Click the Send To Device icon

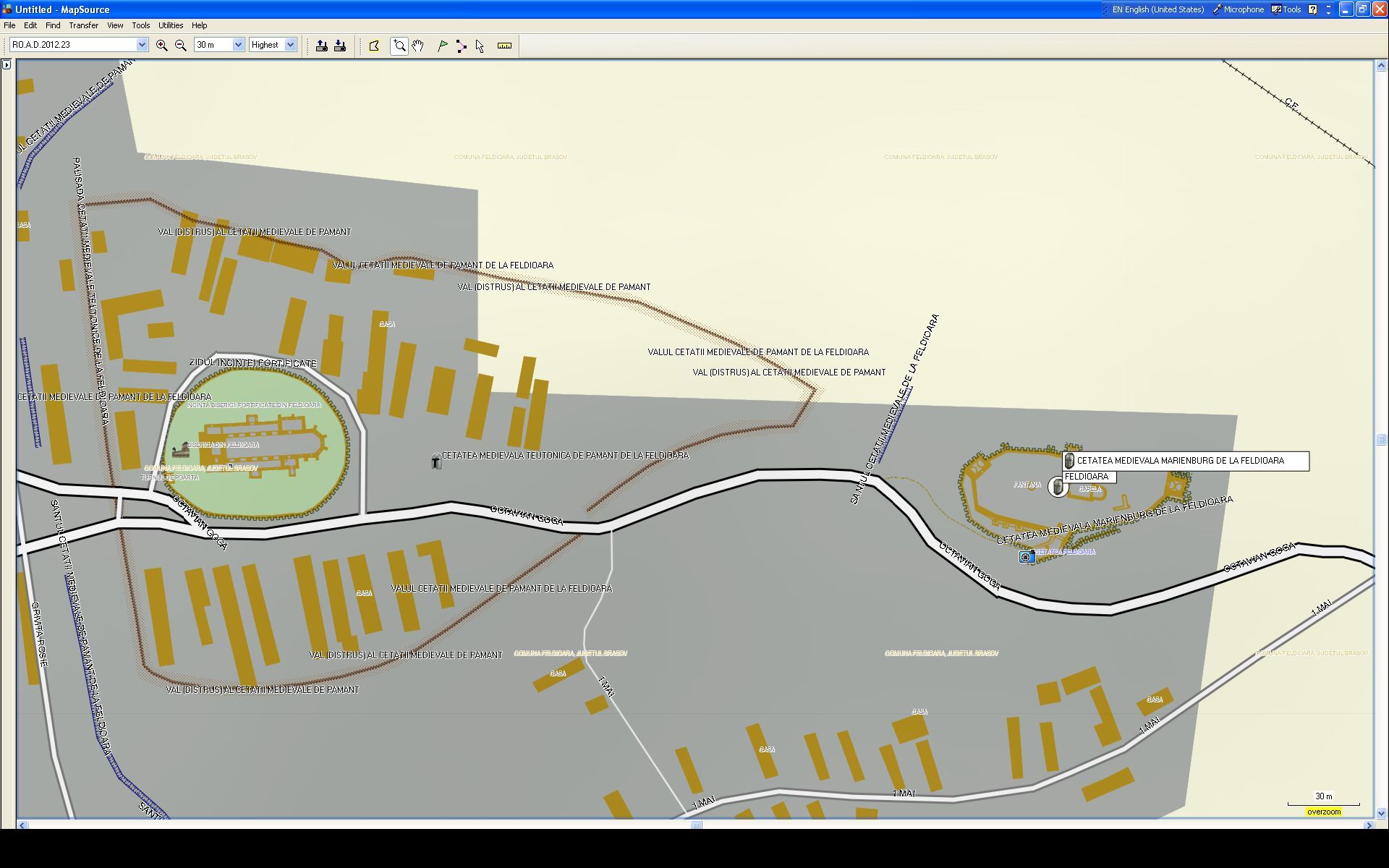[x=322, y=46]
